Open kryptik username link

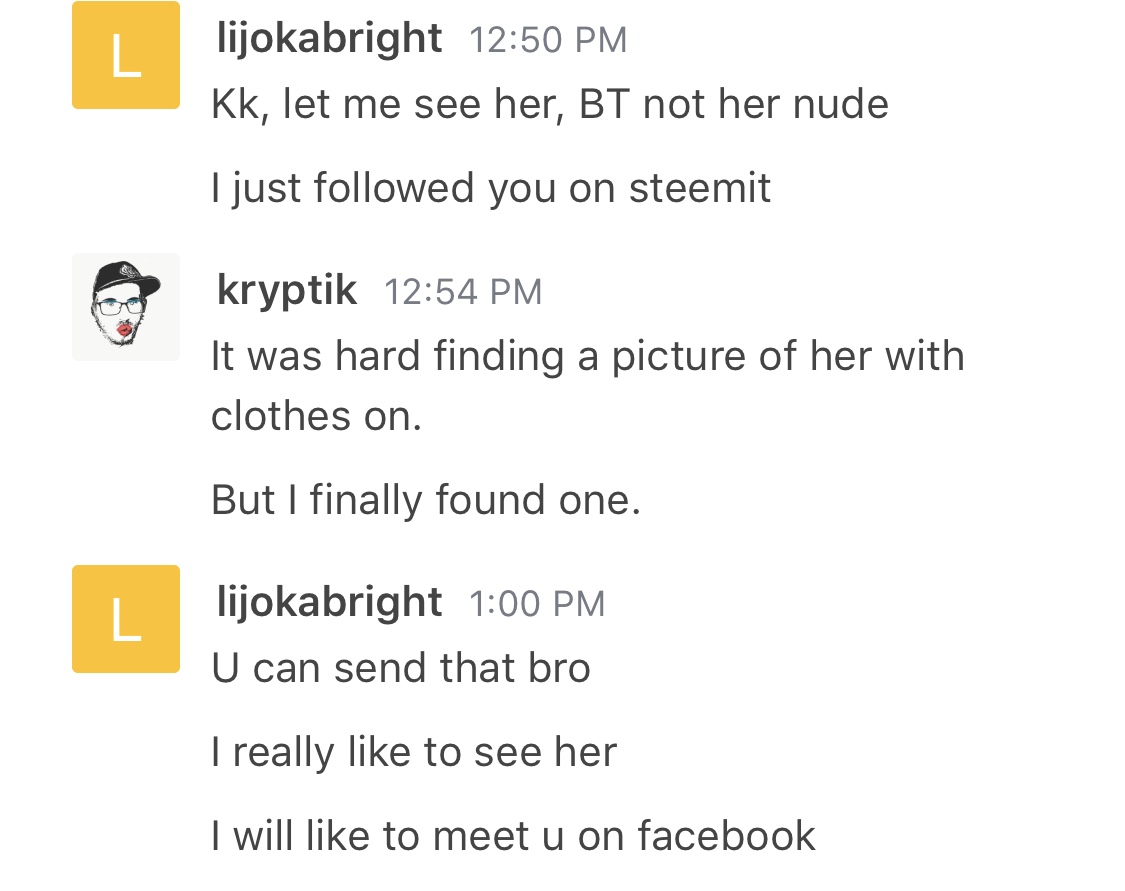tap(286, 291)
